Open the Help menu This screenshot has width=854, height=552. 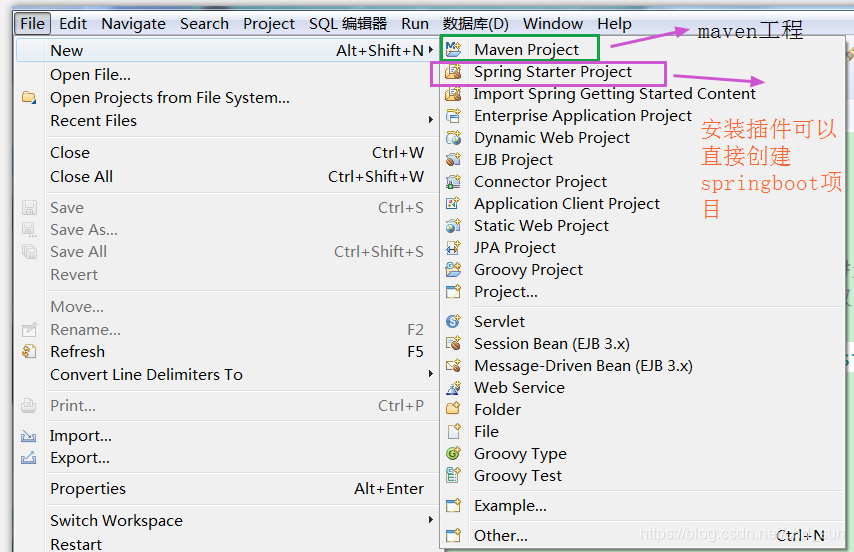click(614, 23)
